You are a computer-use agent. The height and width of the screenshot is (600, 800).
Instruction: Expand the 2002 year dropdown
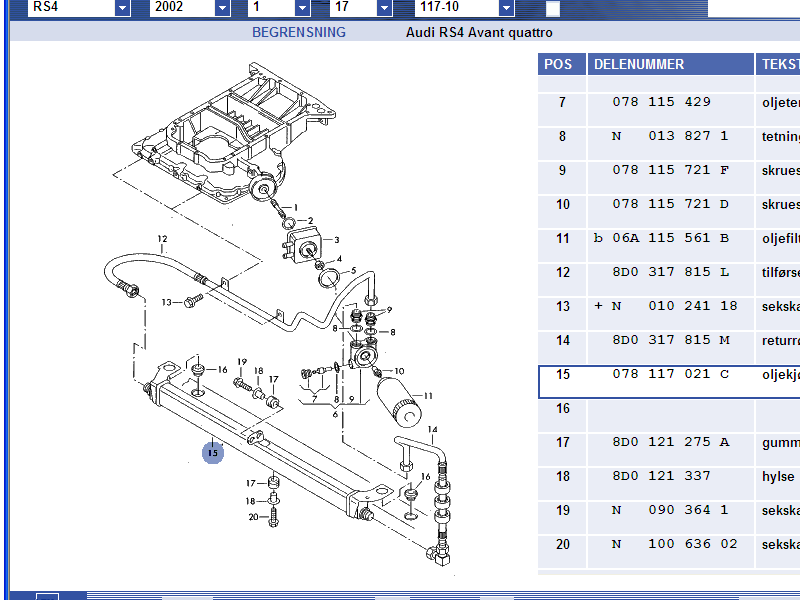222,8
